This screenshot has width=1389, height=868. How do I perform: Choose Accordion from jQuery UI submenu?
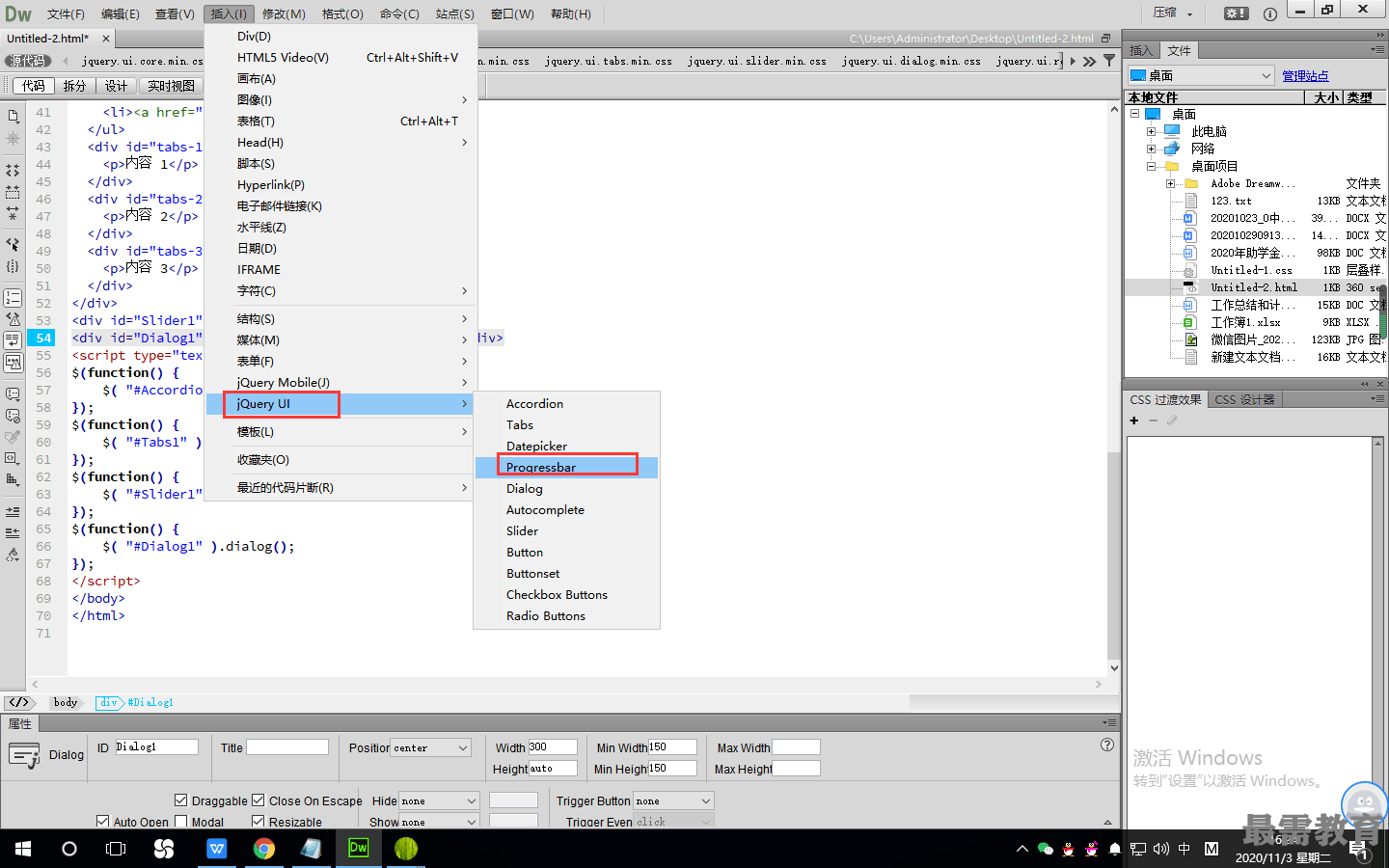tap(566, 403)
